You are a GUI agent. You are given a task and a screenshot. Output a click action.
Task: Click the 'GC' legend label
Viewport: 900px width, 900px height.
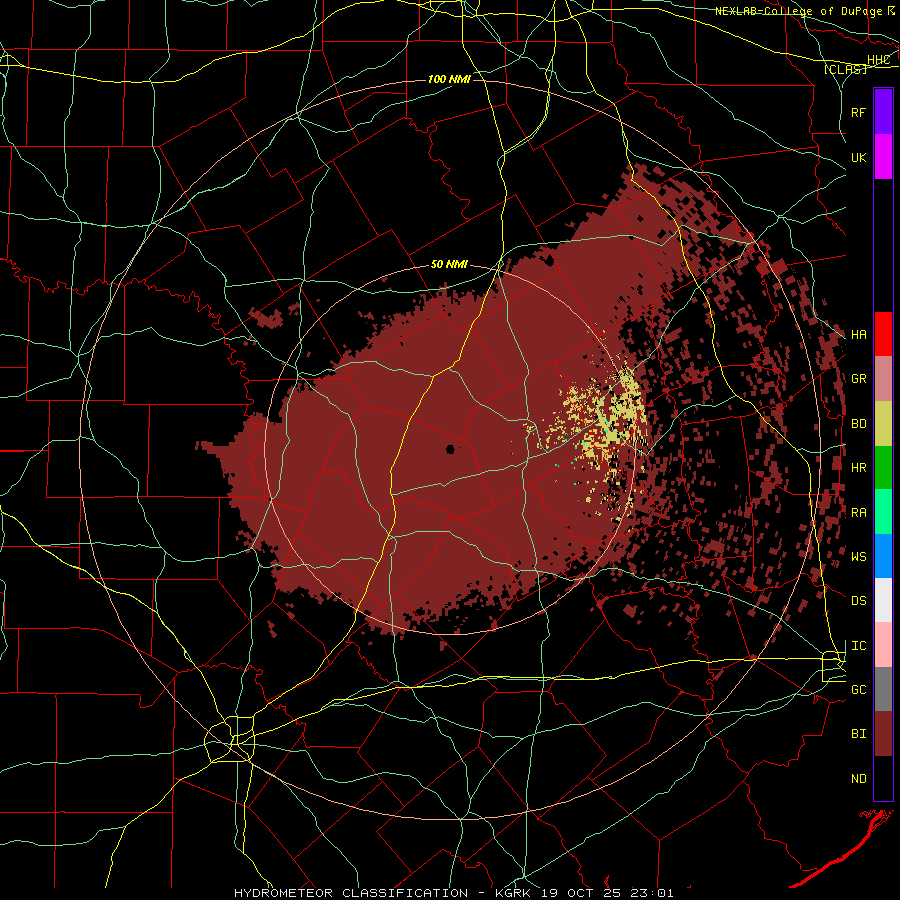point(859,690)
